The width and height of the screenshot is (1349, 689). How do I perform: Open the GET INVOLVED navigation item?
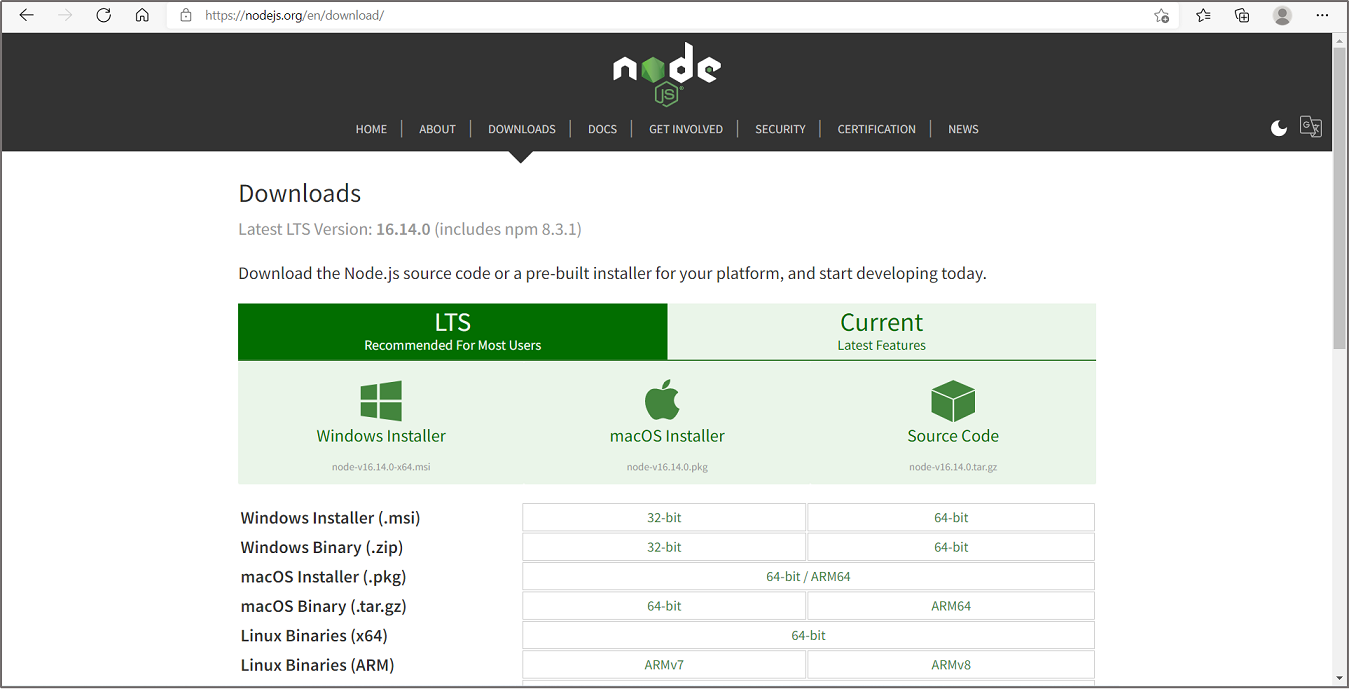tap(686, 129)
